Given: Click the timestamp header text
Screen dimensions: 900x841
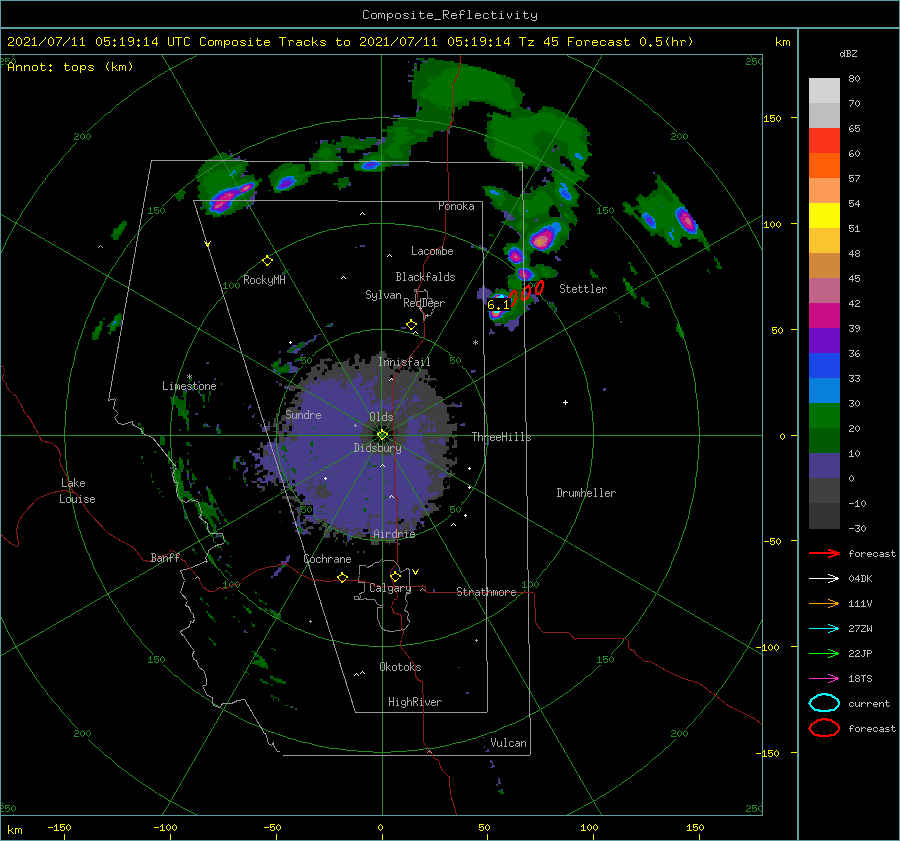Looking at the screenshot, I should click(350, 42).
